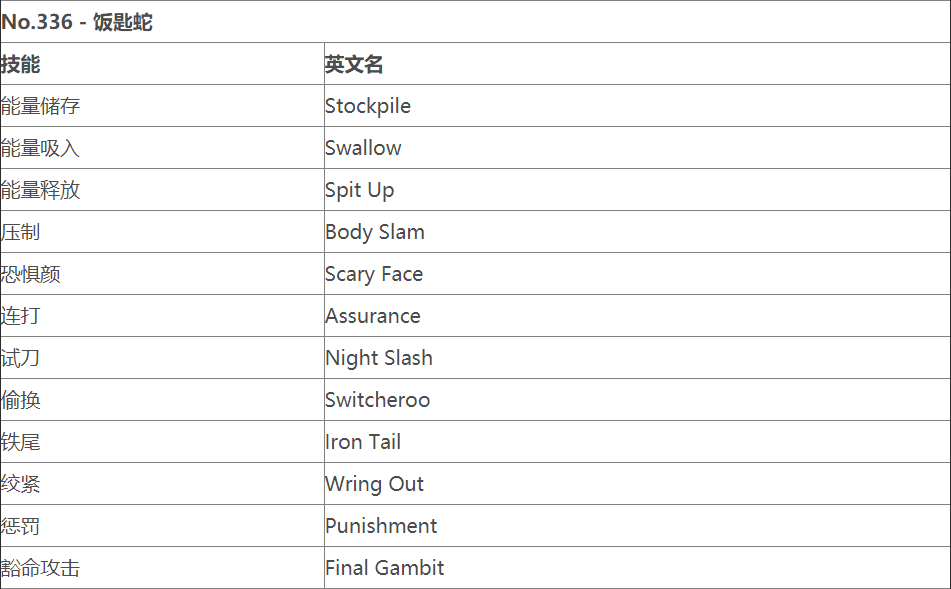The width and height of the screenshot is (951, 589).
Task: Select the "Stockpile" cell
Action: click(x=368, y=106)
